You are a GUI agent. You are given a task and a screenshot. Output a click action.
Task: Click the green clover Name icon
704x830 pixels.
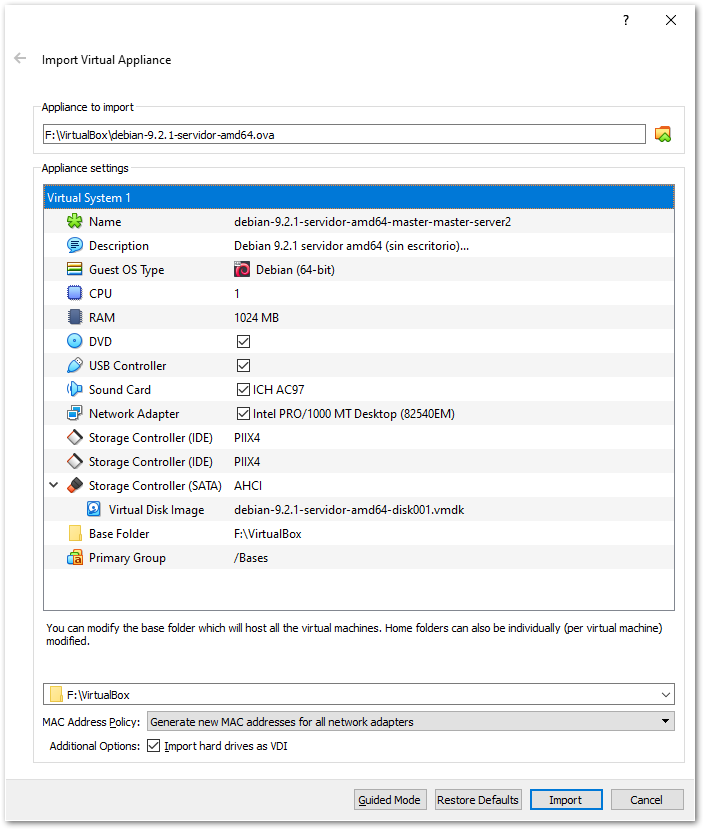click(75, 221)
